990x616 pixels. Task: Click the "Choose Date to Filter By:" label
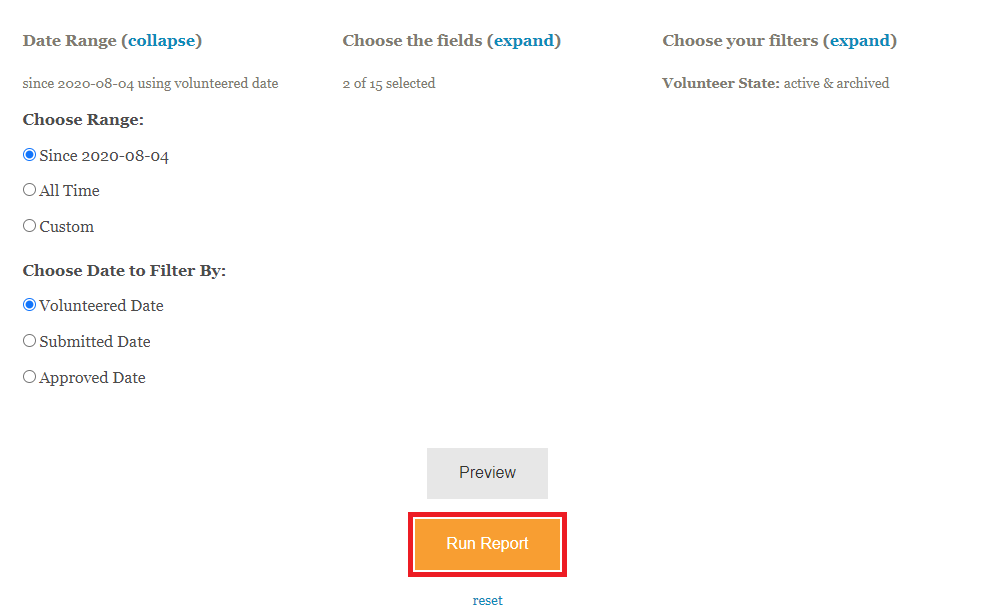(x=124, y=271)
